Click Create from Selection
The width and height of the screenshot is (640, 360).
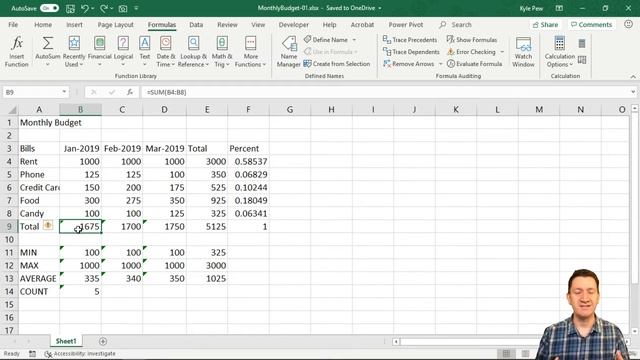click(337, 64)
